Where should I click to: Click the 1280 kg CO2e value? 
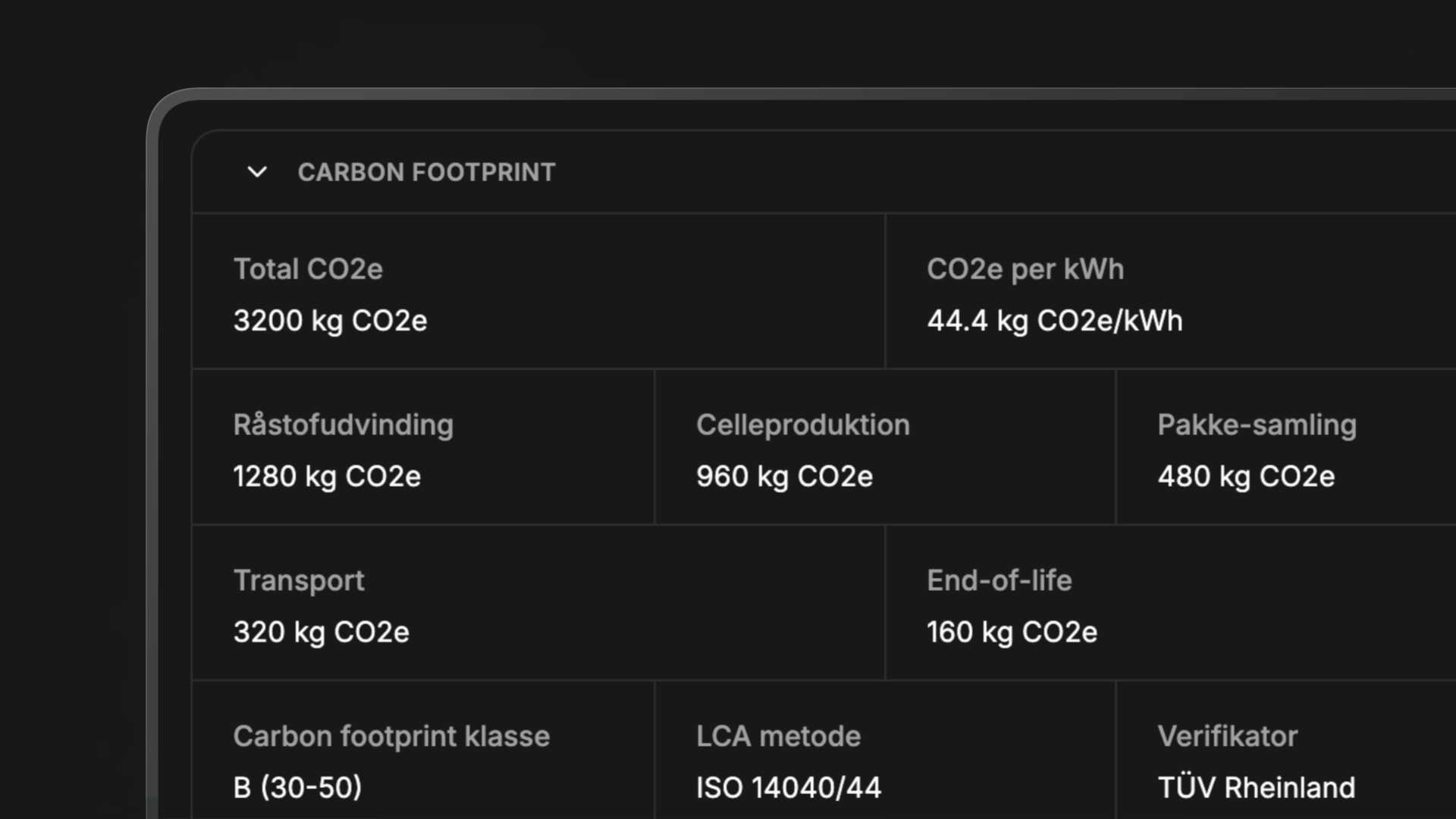pos(326,476)
